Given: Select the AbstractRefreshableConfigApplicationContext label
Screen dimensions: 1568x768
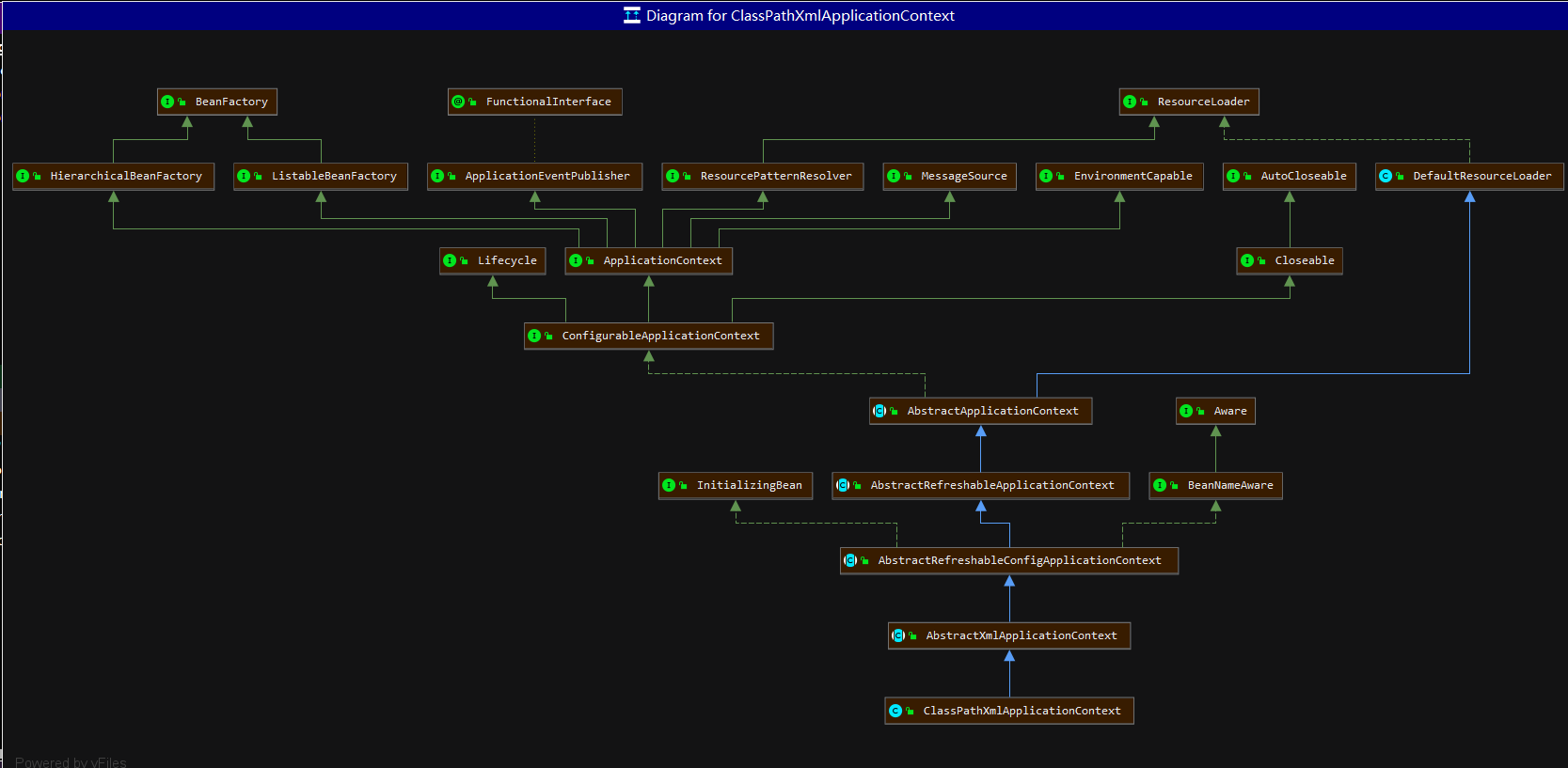Looking at the screenshot, I should pos(1020,560).
